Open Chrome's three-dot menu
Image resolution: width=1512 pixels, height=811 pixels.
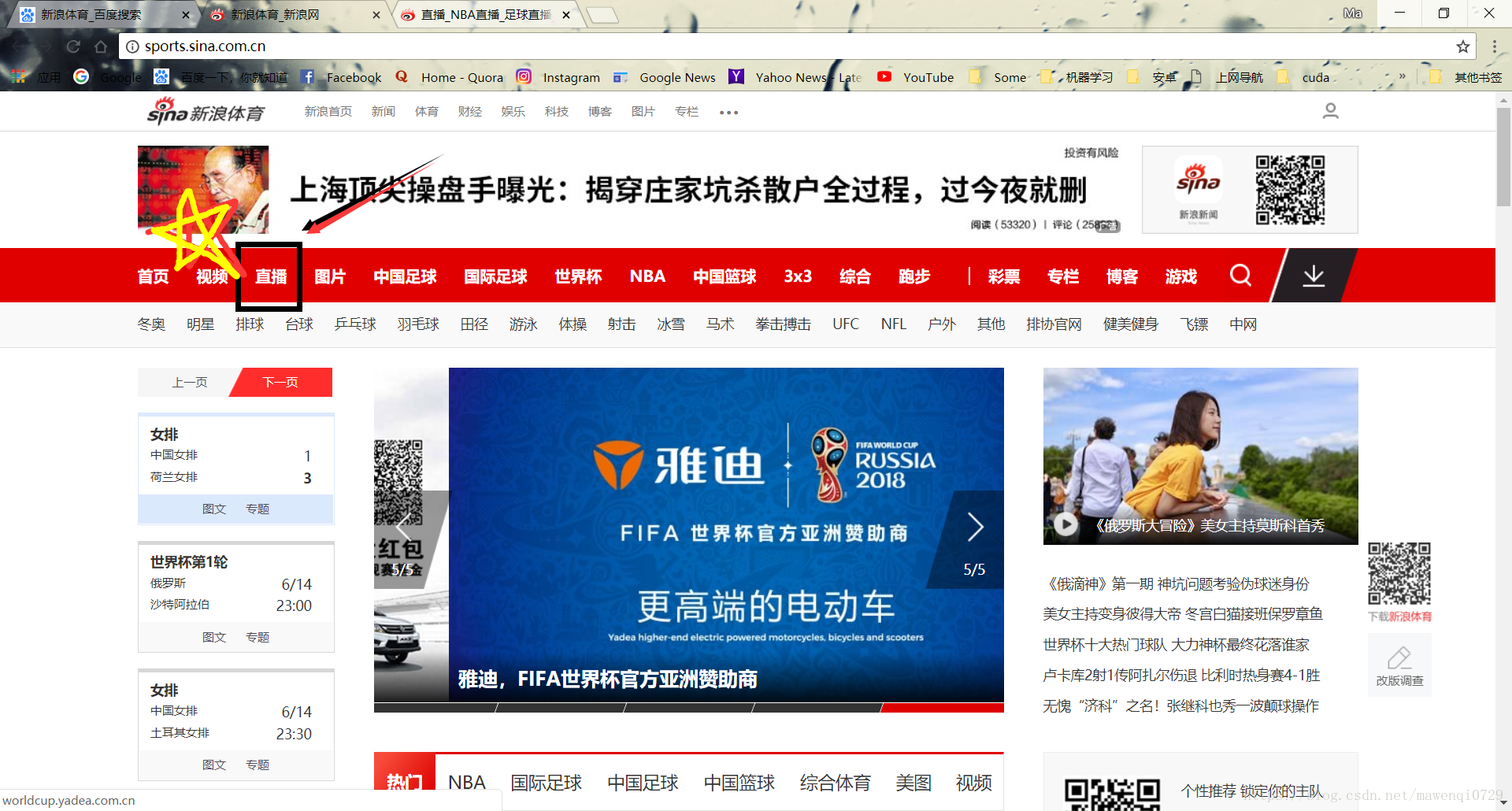[1494, 46]
